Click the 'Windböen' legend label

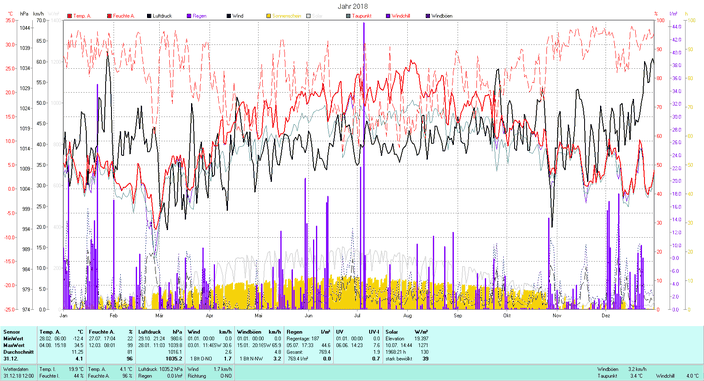tap(442, 16)
